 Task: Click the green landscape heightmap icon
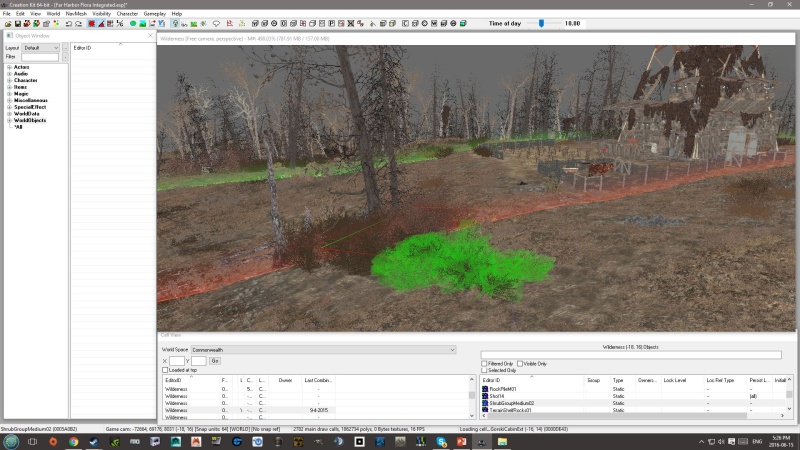point(142,23)
